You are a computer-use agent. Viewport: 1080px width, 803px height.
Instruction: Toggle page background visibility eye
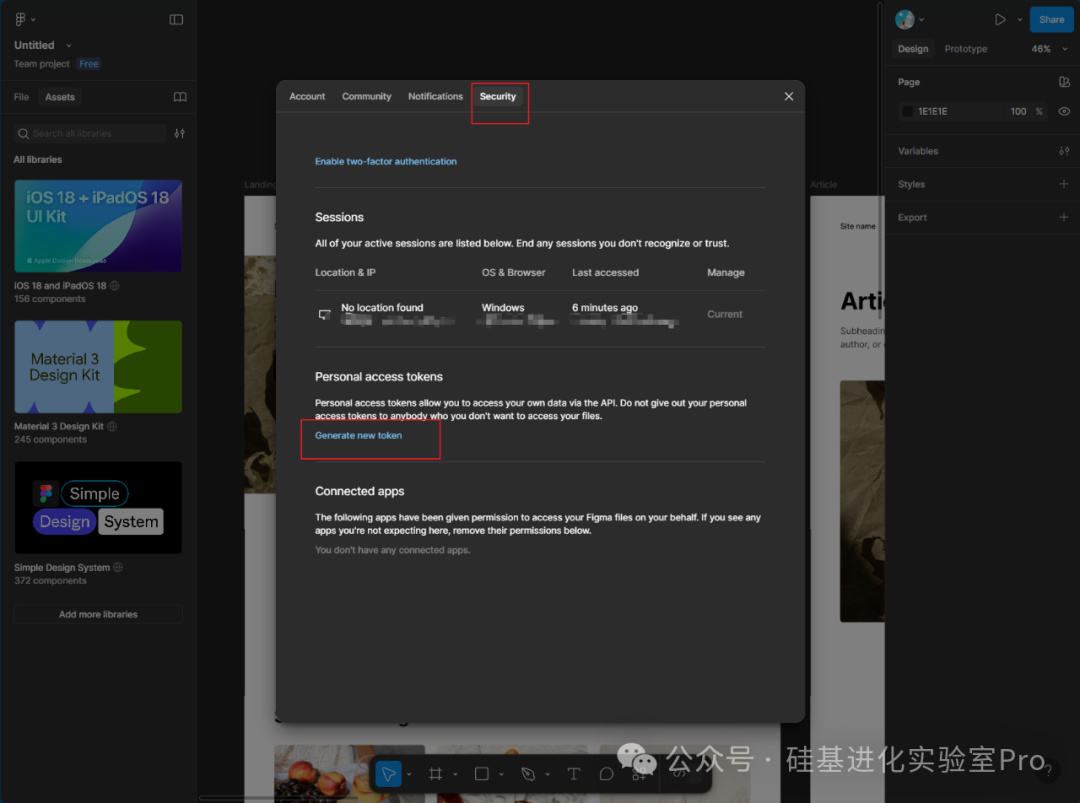1064,112
